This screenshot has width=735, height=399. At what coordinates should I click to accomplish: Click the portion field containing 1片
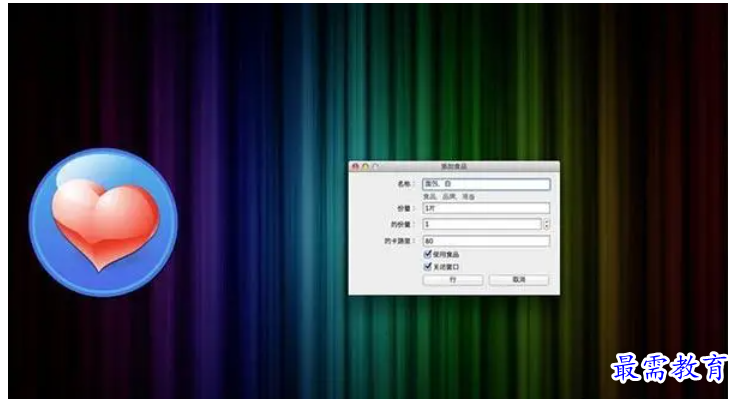tap(486, 208)
